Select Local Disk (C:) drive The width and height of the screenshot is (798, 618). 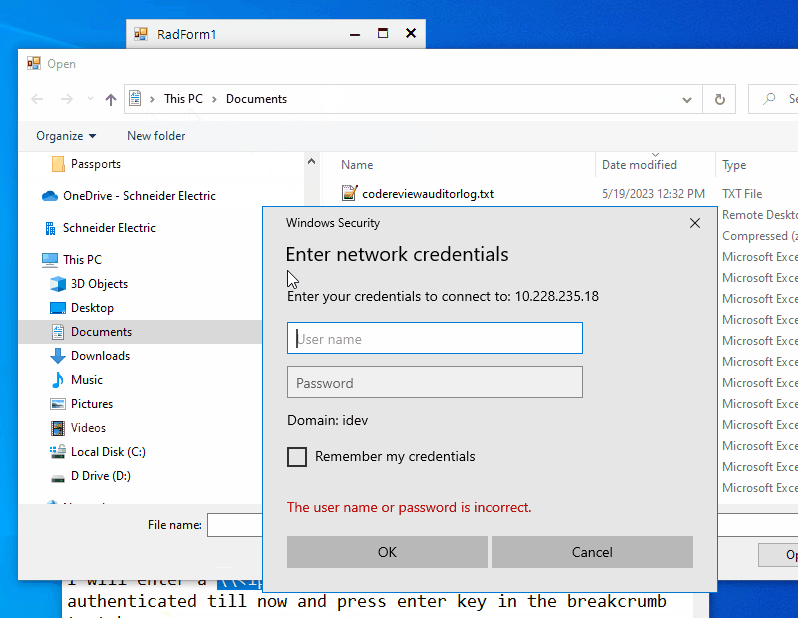pyautogui.click(x=107, y=452)
